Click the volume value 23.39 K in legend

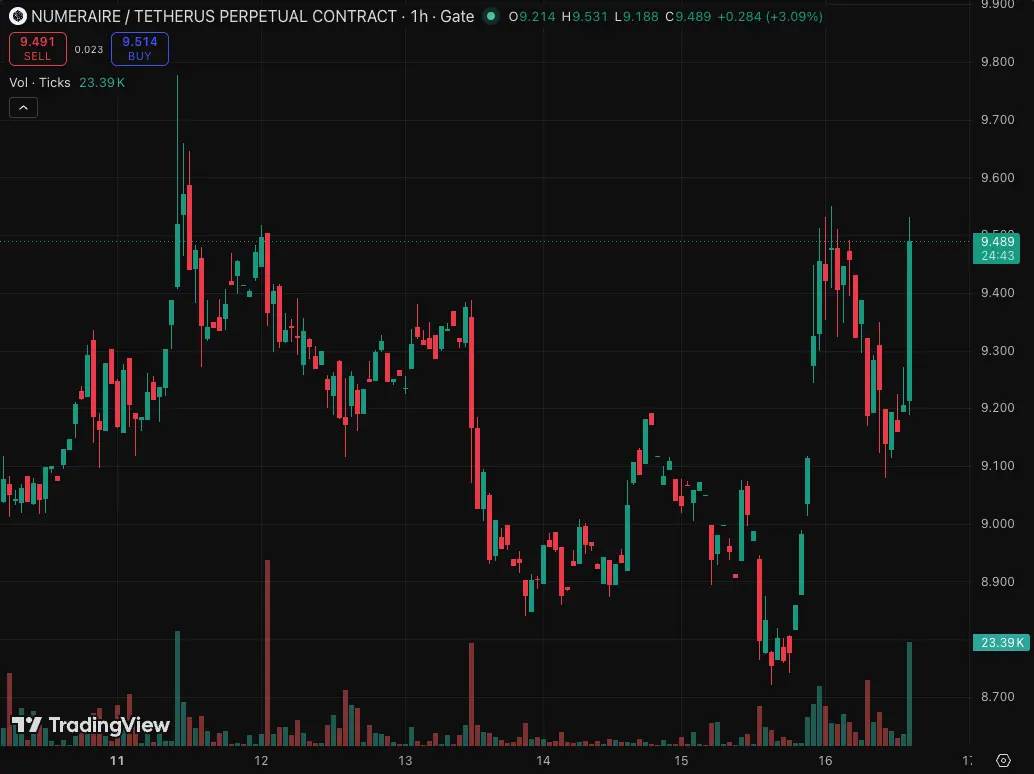pyautogui.click(x=102, y=82)
